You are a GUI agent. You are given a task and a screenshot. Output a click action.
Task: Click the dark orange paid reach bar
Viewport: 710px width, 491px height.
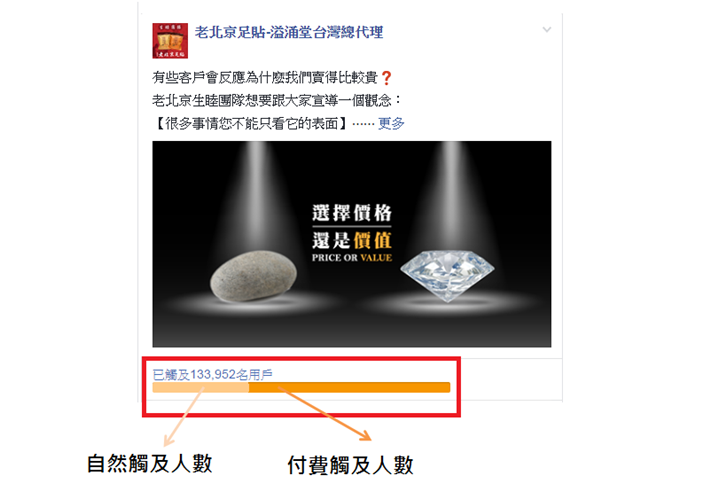click(x=350, y=387)
